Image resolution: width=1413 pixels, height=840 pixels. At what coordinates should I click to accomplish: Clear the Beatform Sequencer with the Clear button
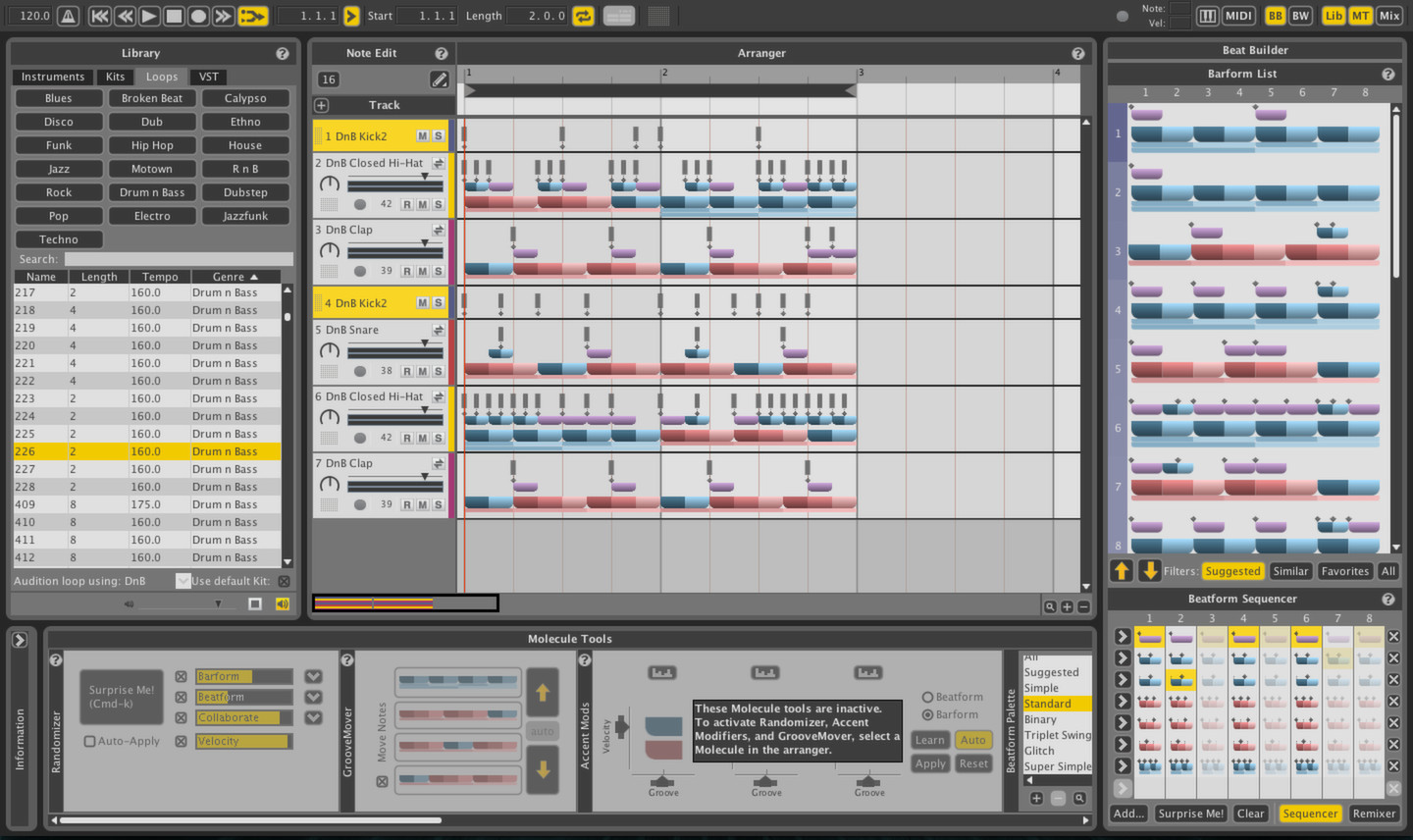pos(1250,813)
